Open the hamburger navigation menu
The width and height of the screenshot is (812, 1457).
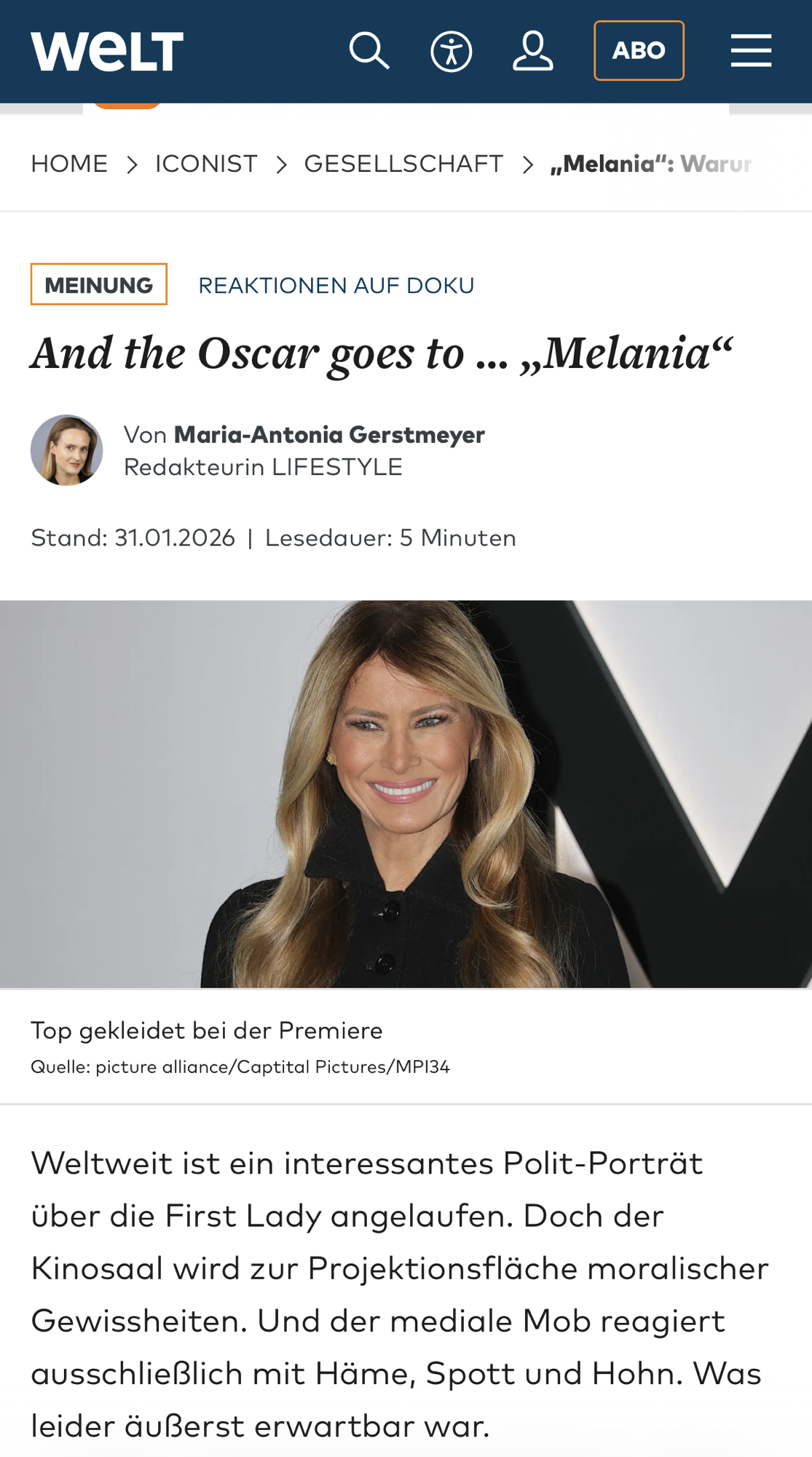[x=751, y=51]
